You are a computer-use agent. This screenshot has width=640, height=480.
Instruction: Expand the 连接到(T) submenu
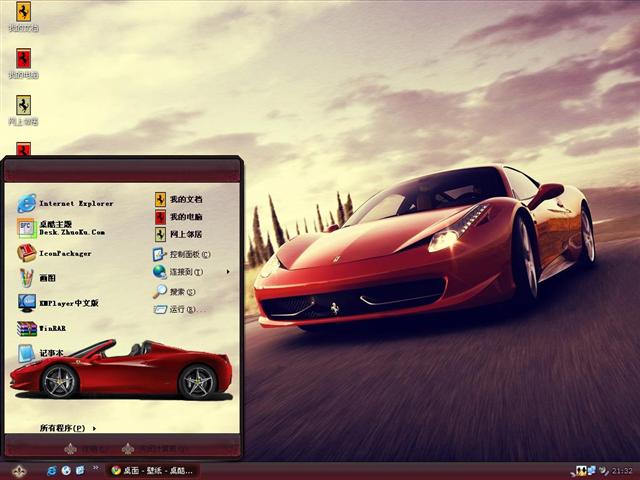(x=185, y=272)
